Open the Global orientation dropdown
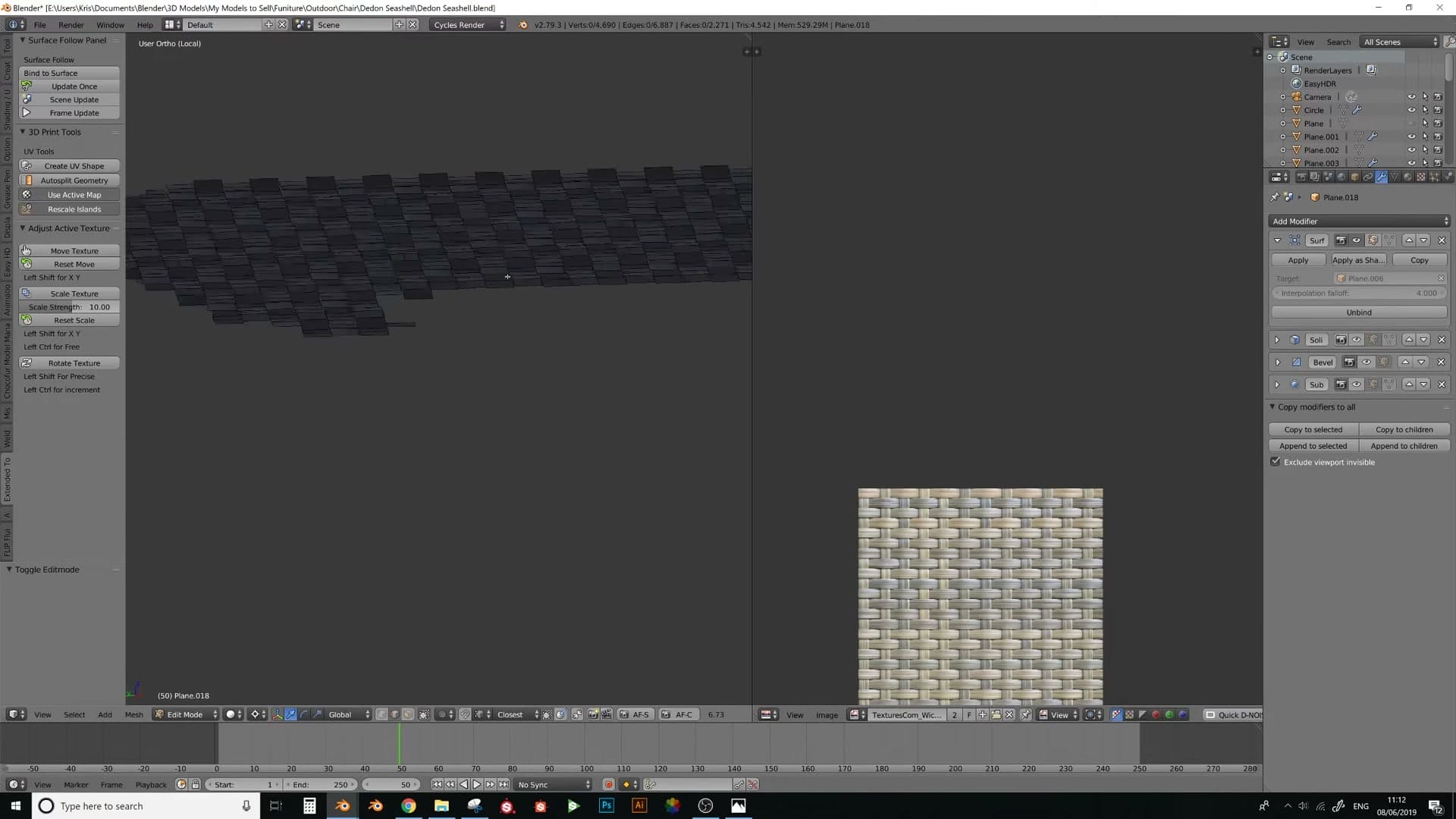Screen dimensions: 1456x819 [x=349, y=714]
